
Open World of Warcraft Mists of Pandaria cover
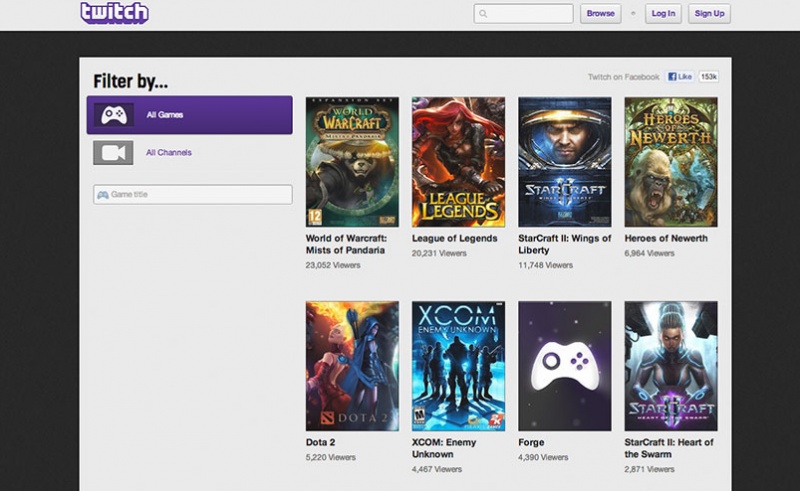coord(352,162)
